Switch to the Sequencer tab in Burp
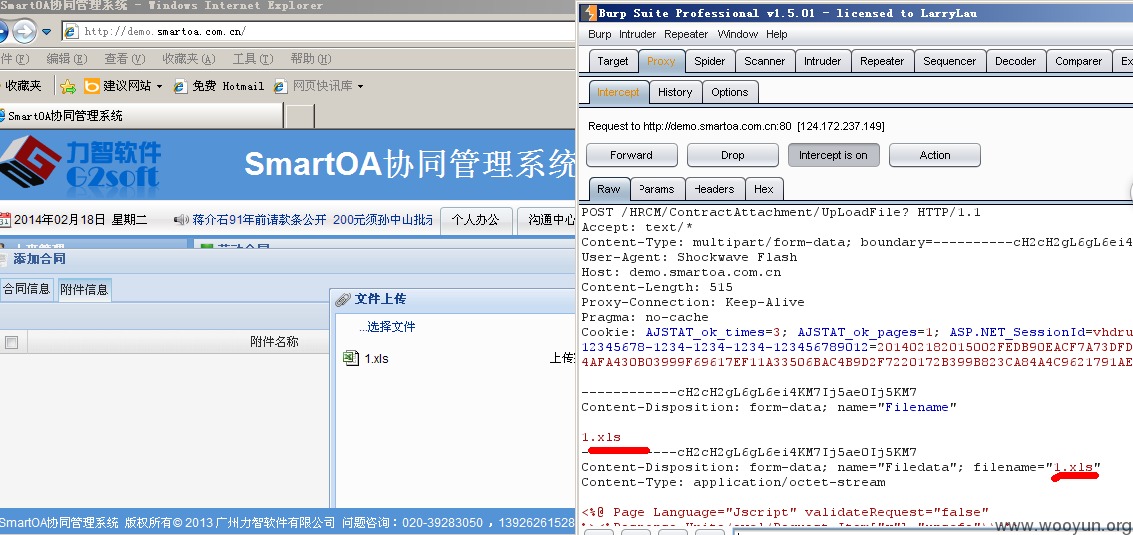The width and height of the screenshot is (1133, 535). 949,61
